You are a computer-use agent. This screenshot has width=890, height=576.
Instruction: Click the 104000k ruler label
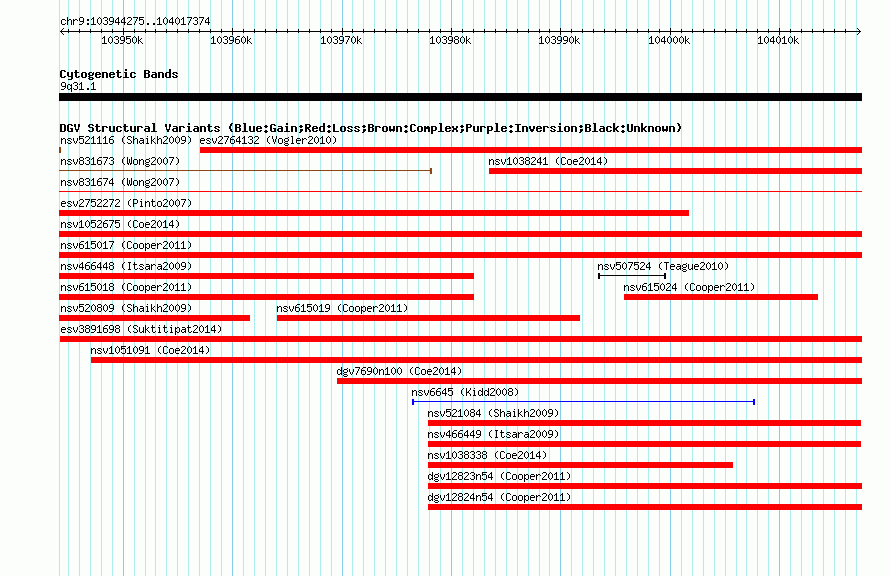(x=669, y=40)
